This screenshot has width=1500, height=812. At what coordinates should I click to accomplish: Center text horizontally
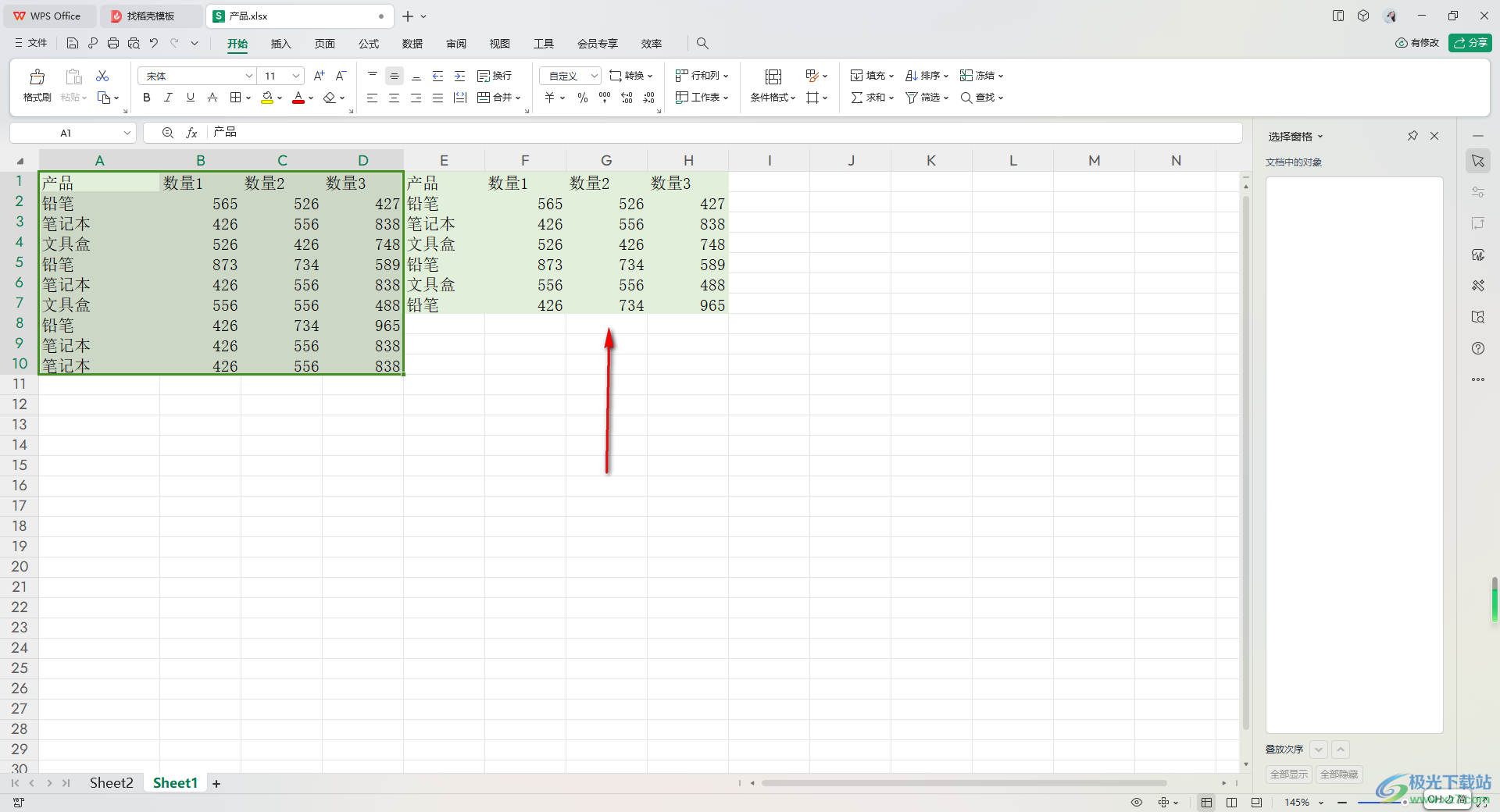tap(395, 98)
